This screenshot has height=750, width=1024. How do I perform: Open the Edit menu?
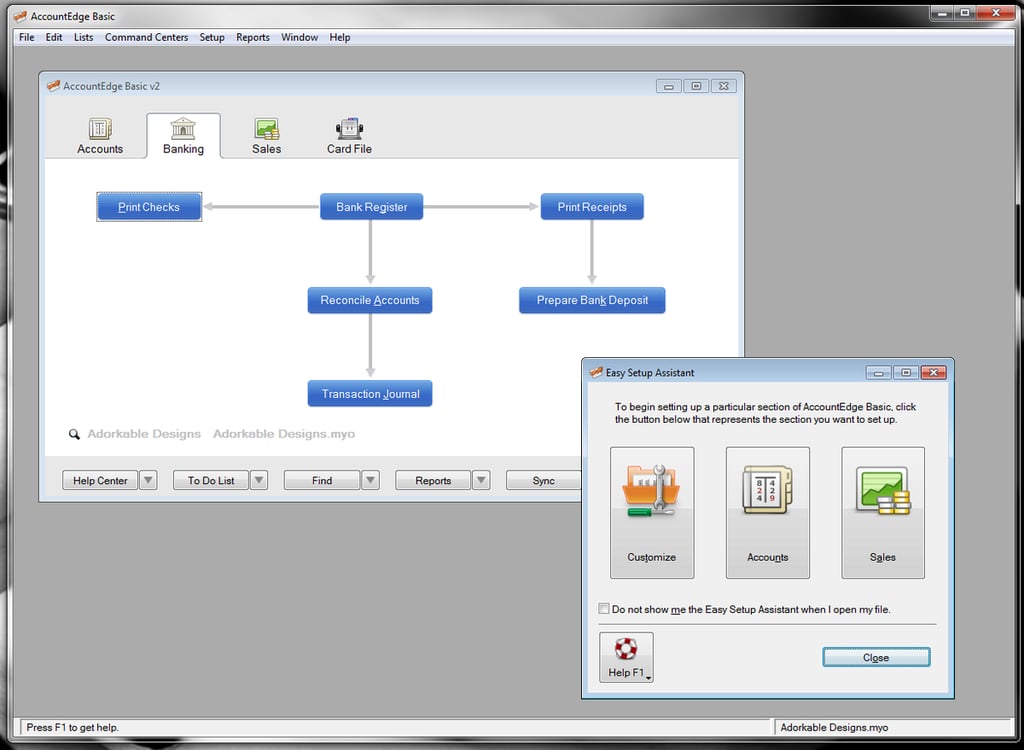[54, 37]
